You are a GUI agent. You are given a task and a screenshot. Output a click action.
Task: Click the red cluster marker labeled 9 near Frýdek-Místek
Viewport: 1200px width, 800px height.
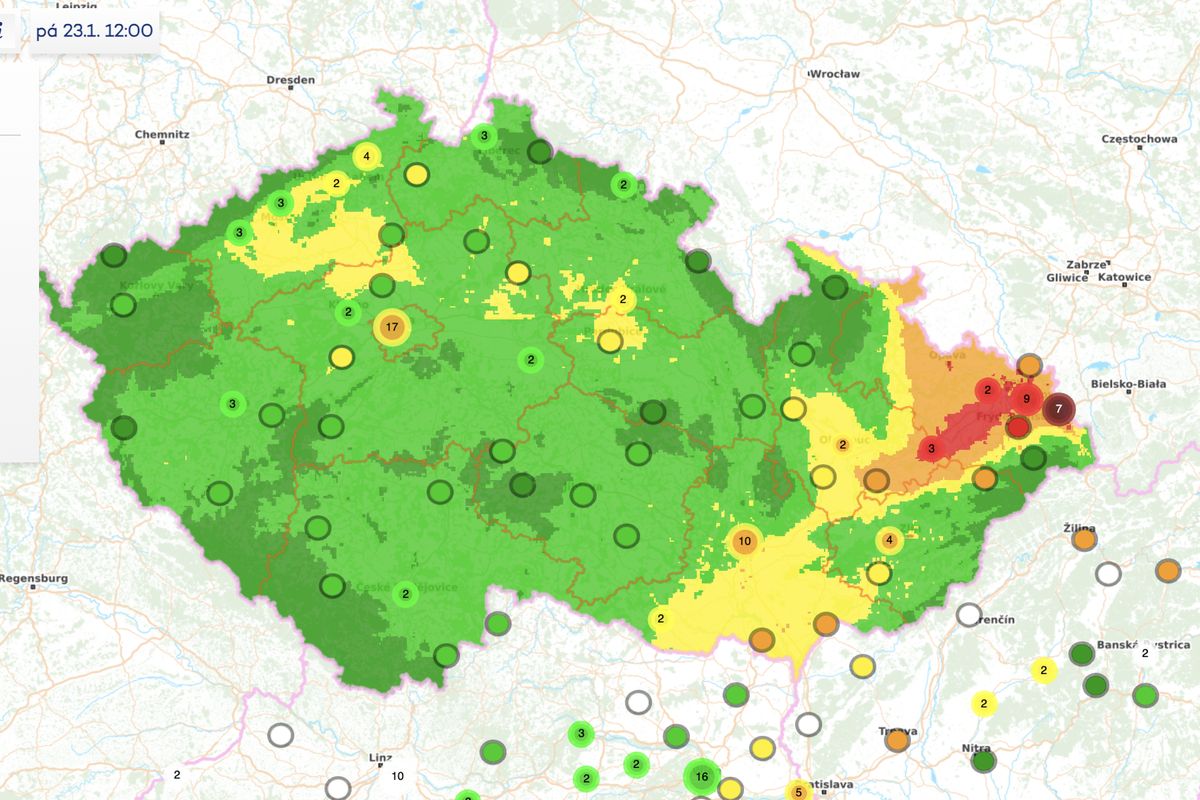click(x=1025, y=397)
